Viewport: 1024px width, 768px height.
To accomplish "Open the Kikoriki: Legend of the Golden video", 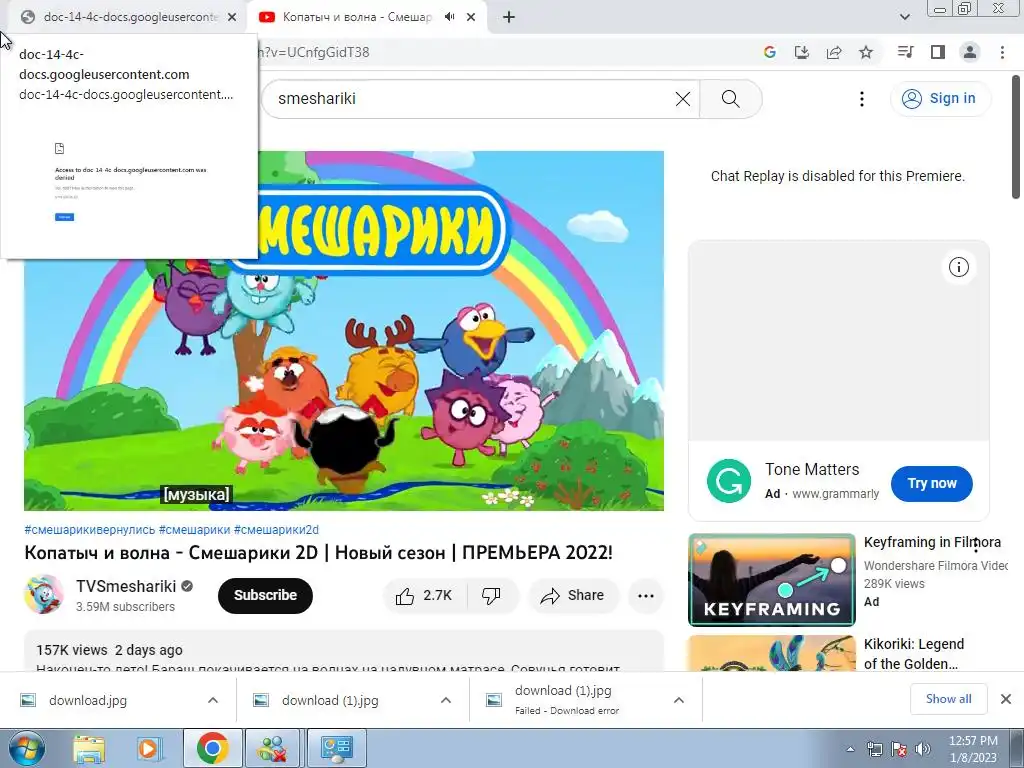I will point(914,654).
